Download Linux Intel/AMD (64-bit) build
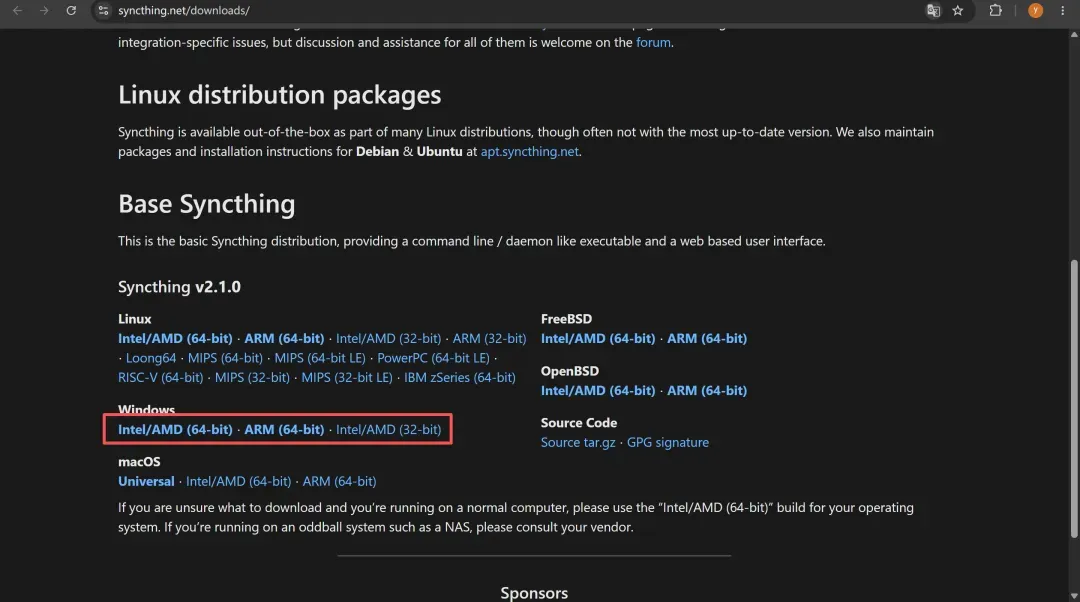1080x602 pixels. pos(175,338)
